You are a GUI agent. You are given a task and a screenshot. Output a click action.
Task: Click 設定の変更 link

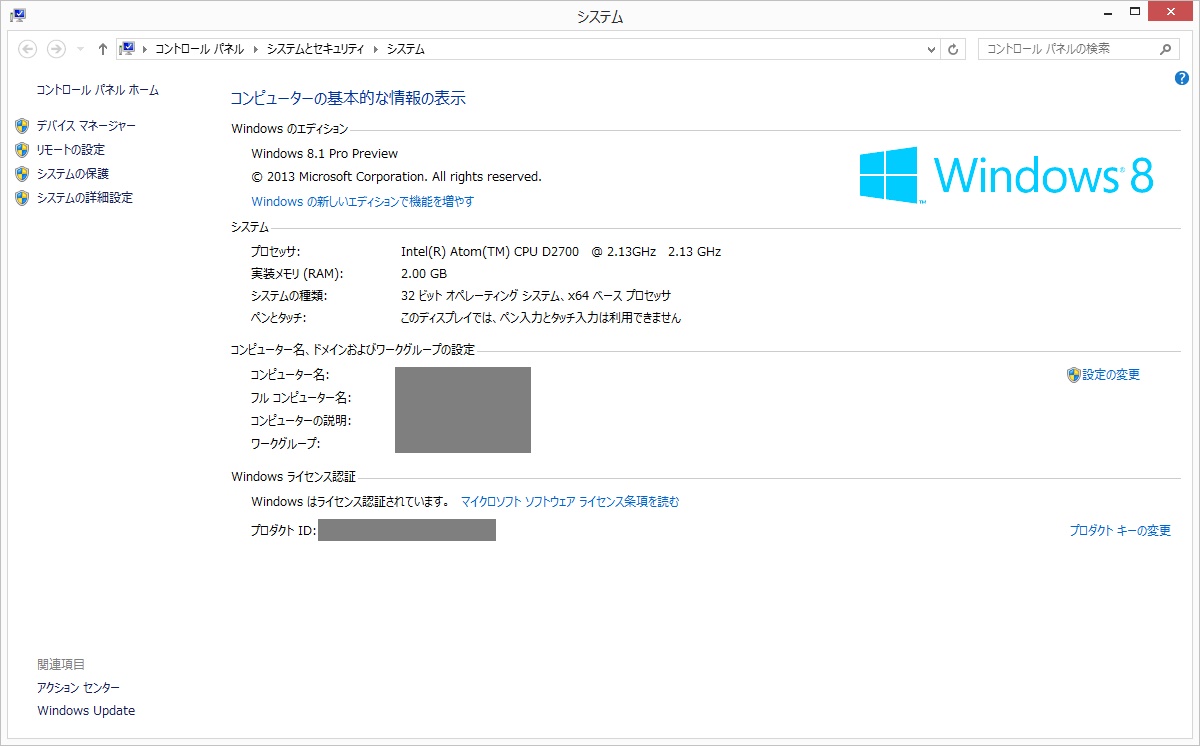coord(1111,375)
